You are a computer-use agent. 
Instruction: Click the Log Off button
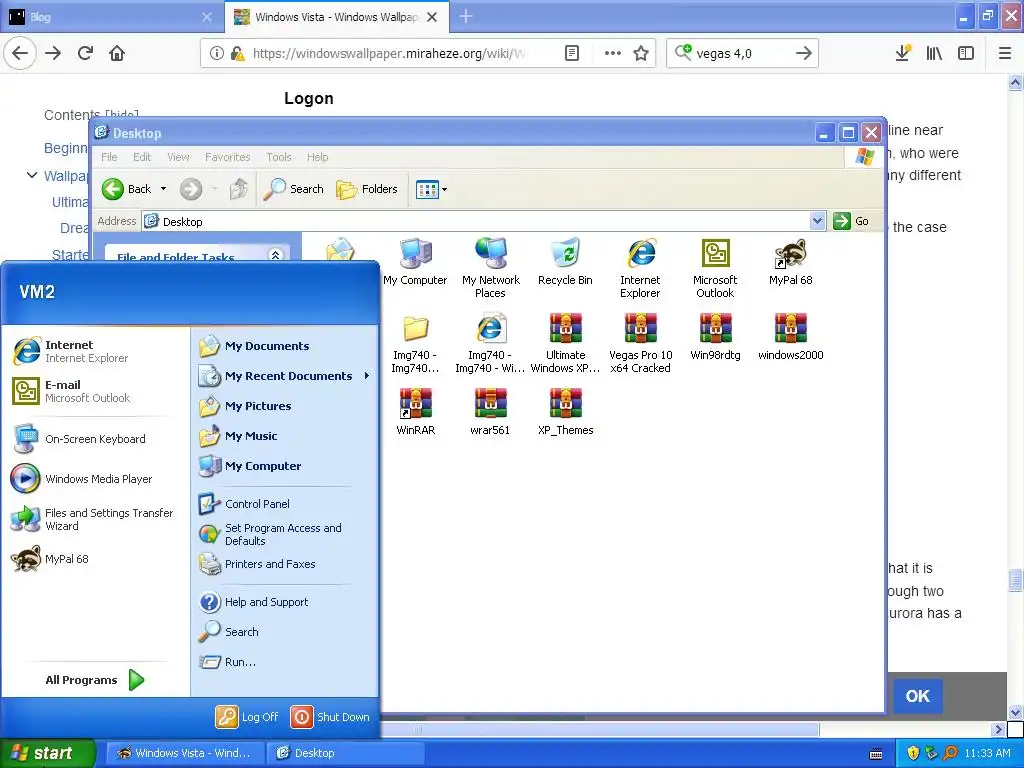[248, 717]
